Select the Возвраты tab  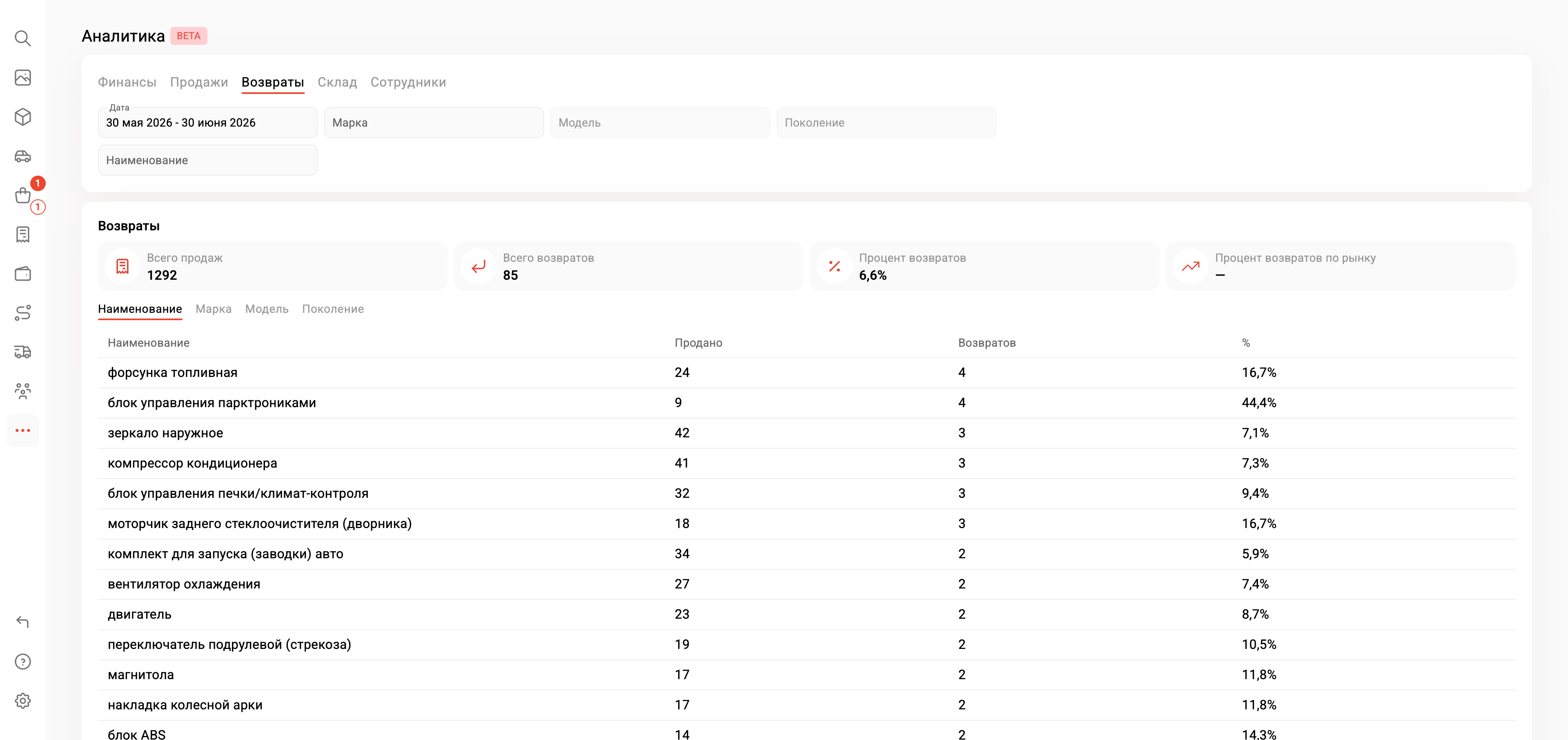click(273, 82)
